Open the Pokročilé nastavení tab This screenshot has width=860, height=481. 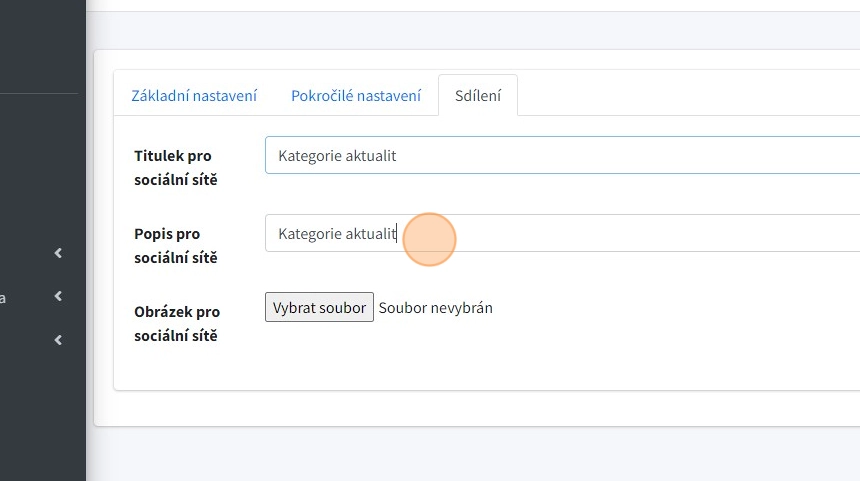coord(356,96)
